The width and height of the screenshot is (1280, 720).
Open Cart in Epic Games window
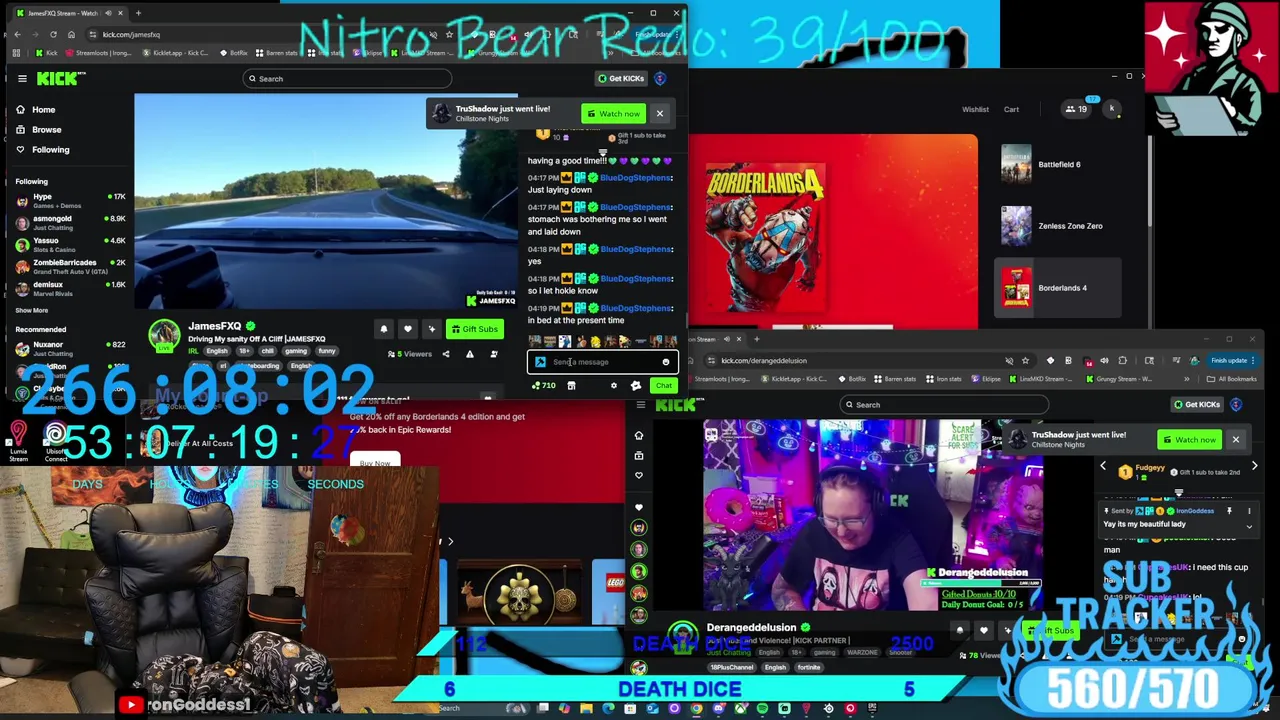pyautogui.click(x=1011, y=109)
